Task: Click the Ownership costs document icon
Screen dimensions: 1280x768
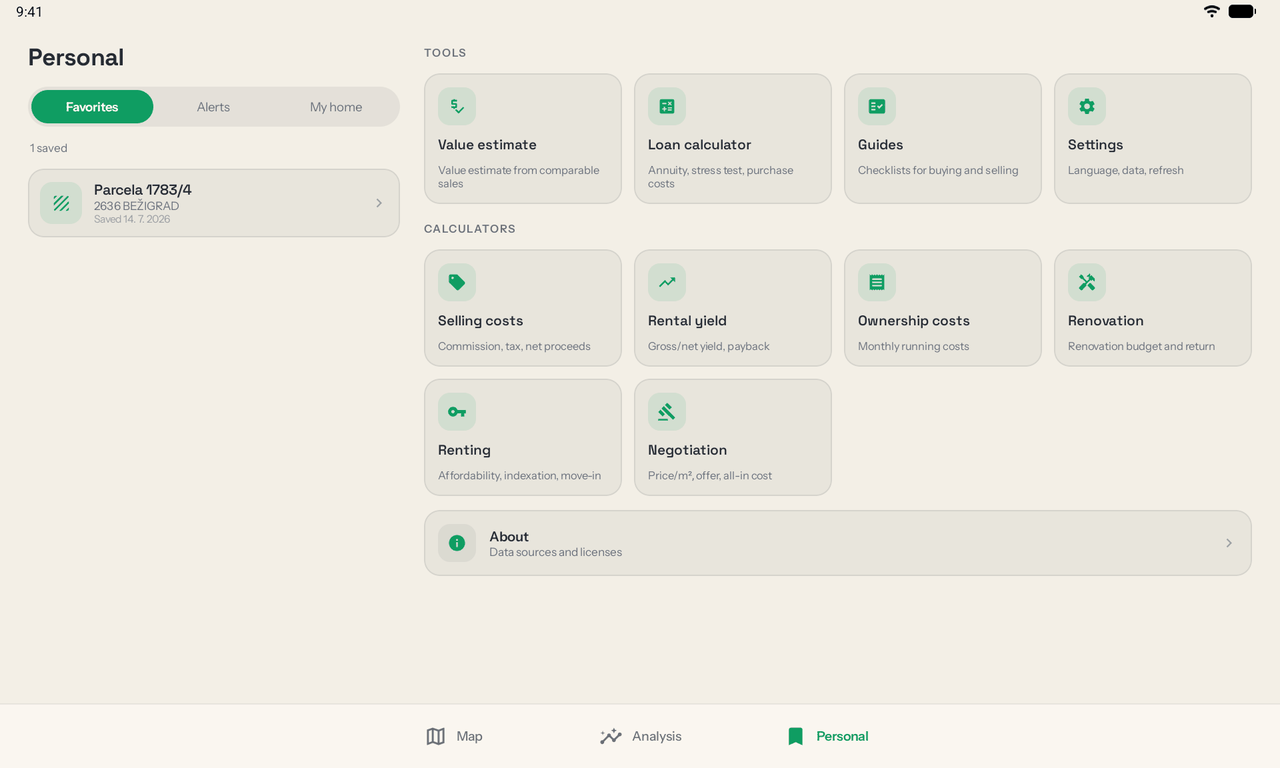Action: (x=877, y=282)
